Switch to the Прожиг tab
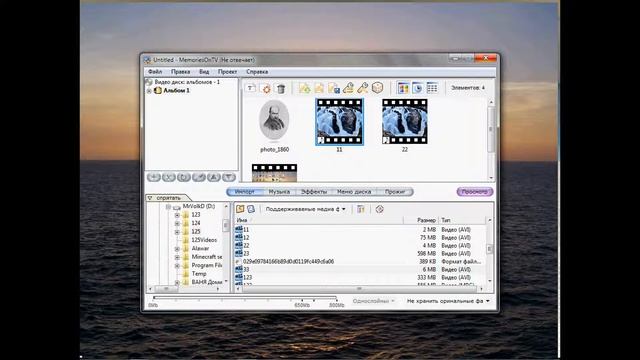The image size is (640, 360). tap(395, 191)
